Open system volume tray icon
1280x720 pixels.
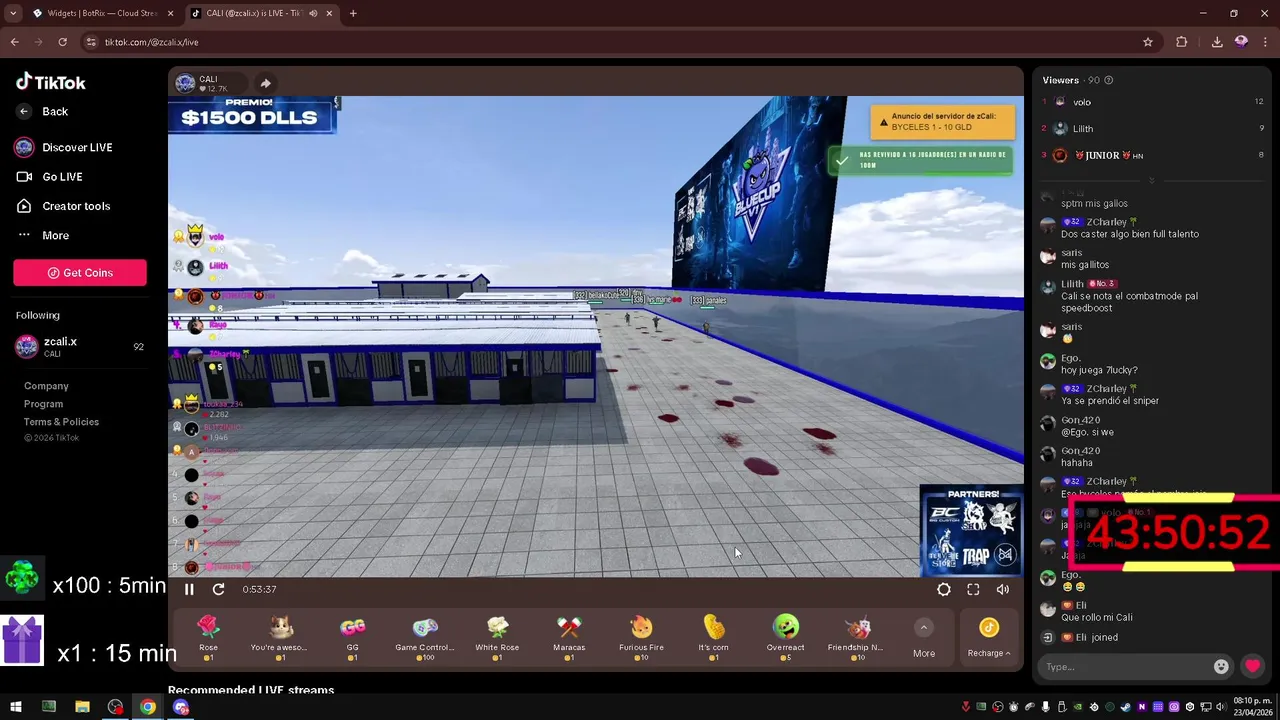pos(1221,707)
